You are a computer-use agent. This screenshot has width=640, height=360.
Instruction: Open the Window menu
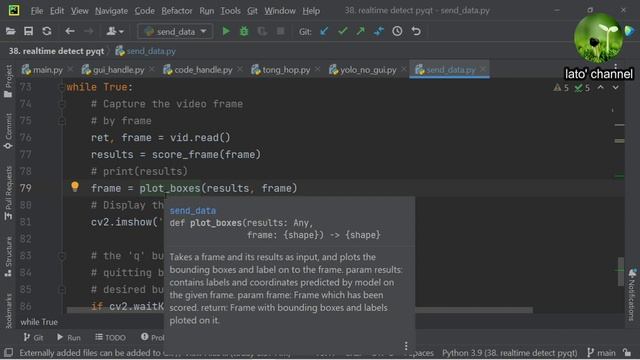280,11
